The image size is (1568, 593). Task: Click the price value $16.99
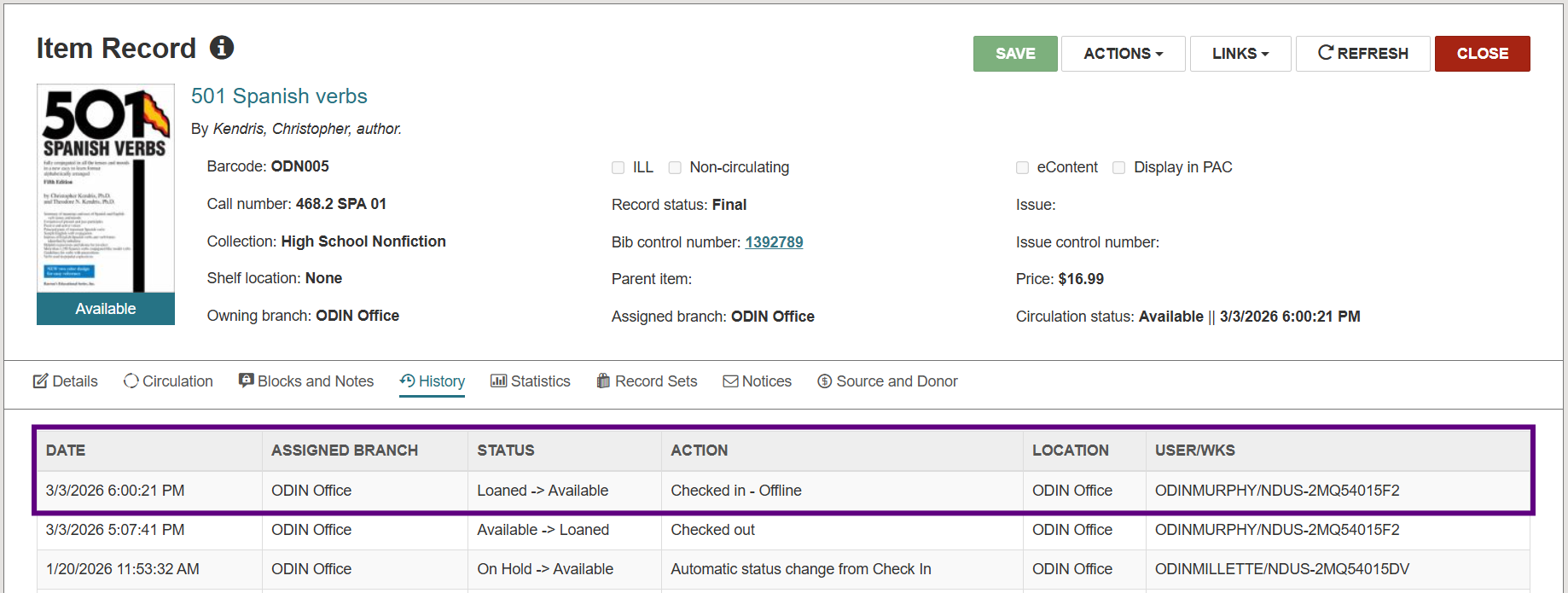point(1081,279)
